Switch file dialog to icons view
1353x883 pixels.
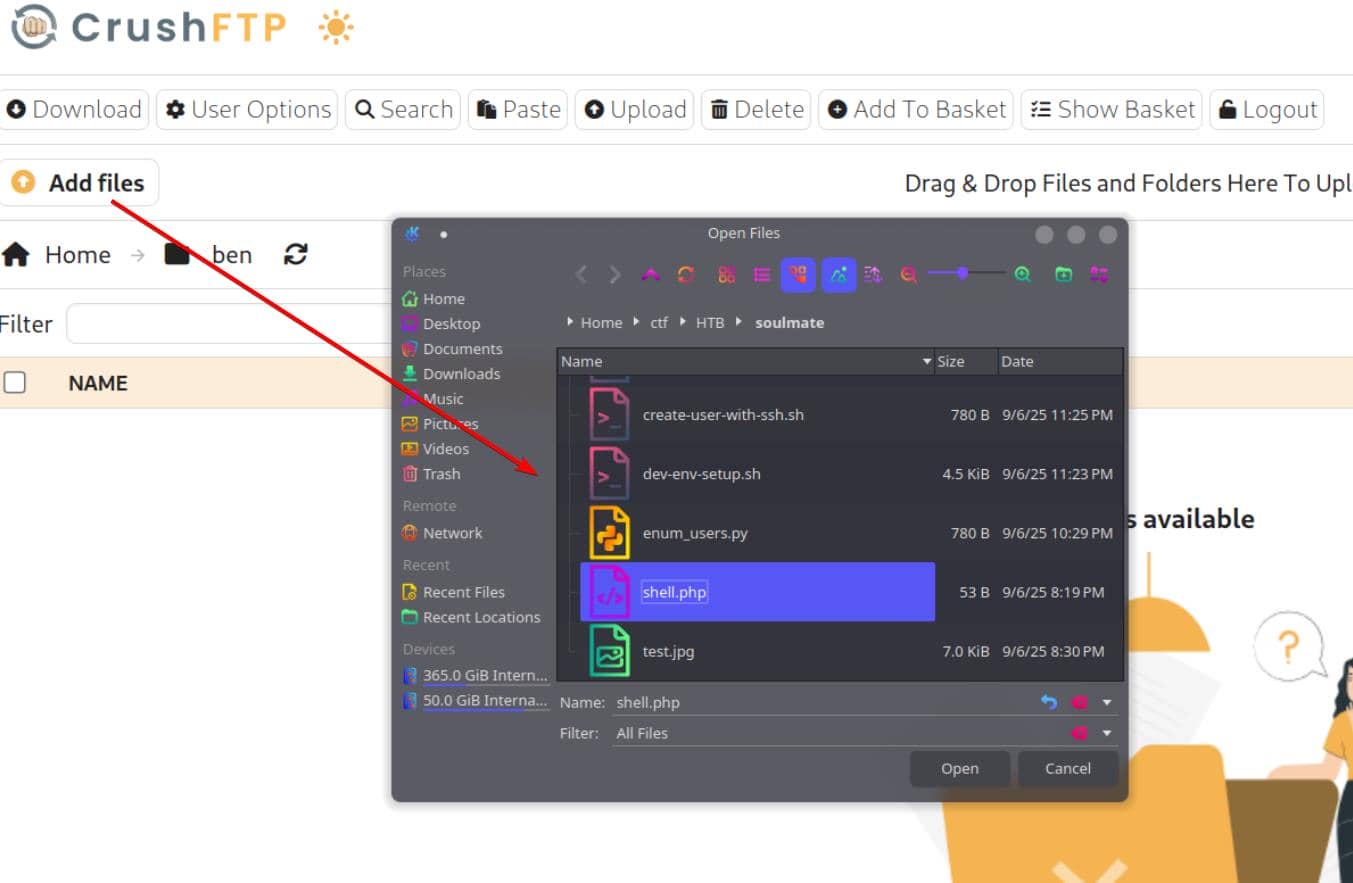point(727,274)
